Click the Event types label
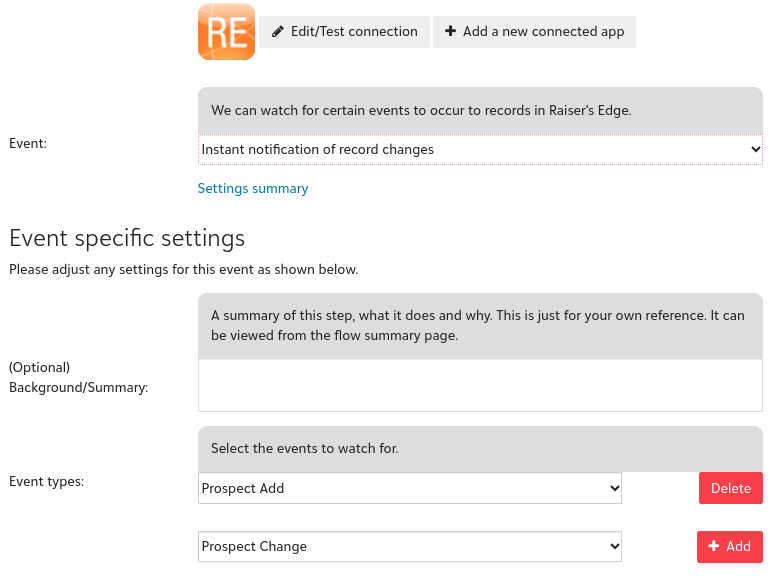Image resolution: width=773 pixels, height=582 pixels. 46,481
